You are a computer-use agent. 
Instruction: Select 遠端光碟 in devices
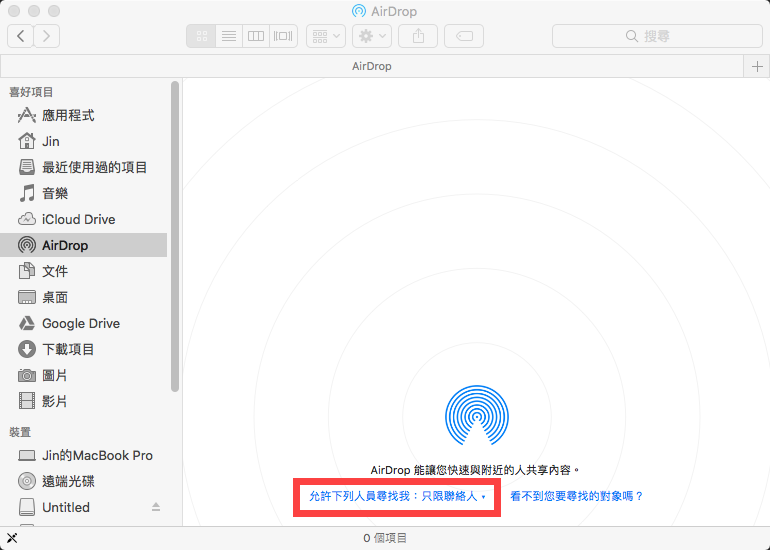(83, 481)
